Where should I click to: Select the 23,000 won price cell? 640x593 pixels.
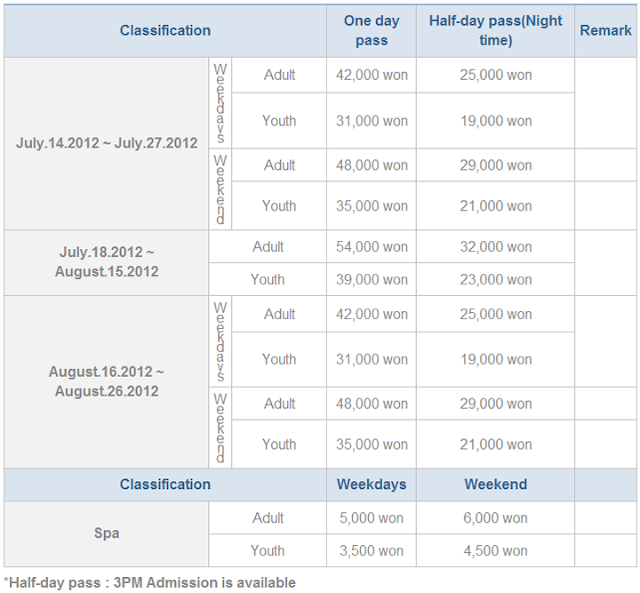tap(495, 280)
